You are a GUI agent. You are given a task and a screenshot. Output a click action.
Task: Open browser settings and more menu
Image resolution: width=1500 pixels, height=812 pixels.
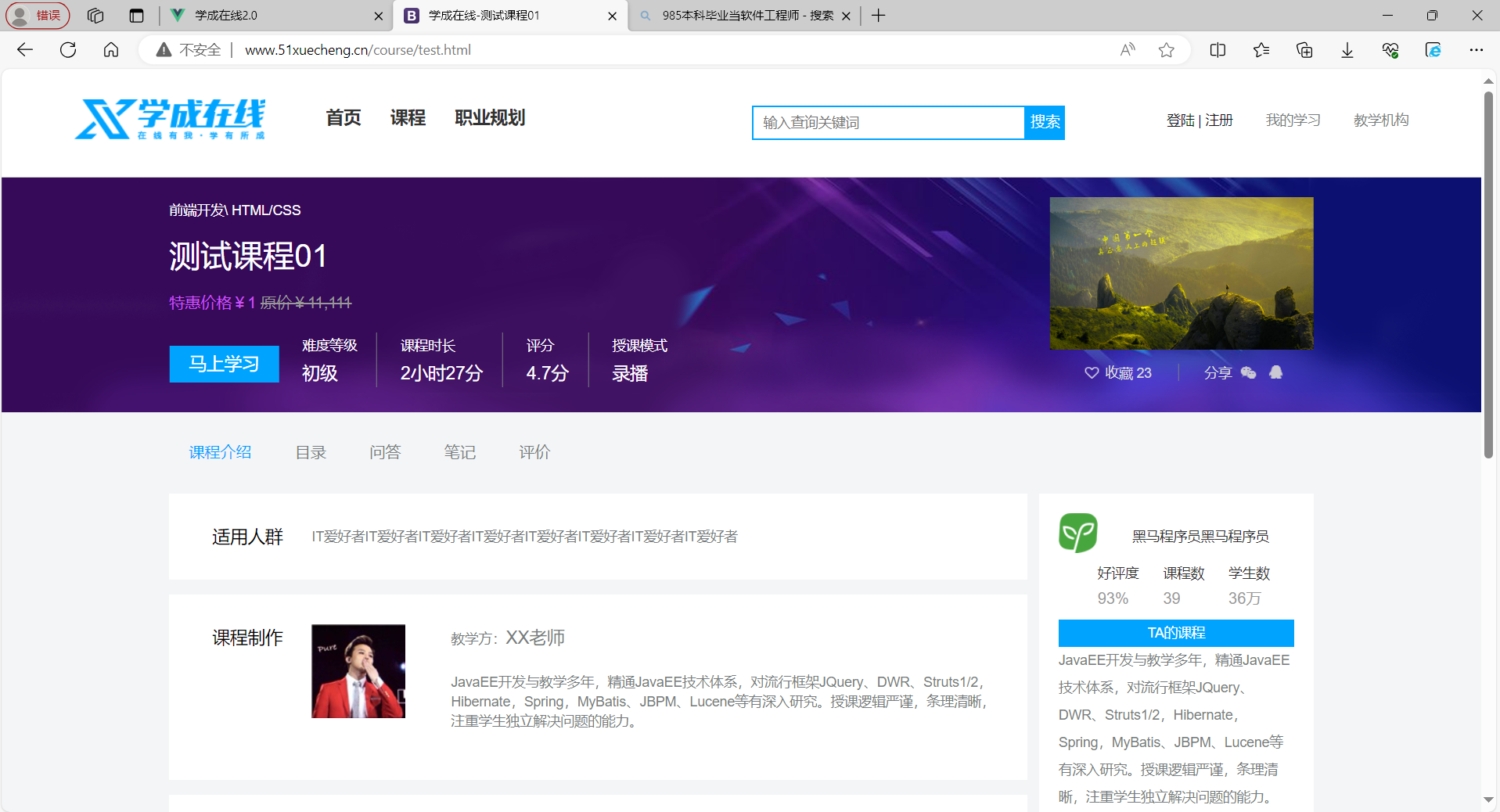tap(1477, 50)
